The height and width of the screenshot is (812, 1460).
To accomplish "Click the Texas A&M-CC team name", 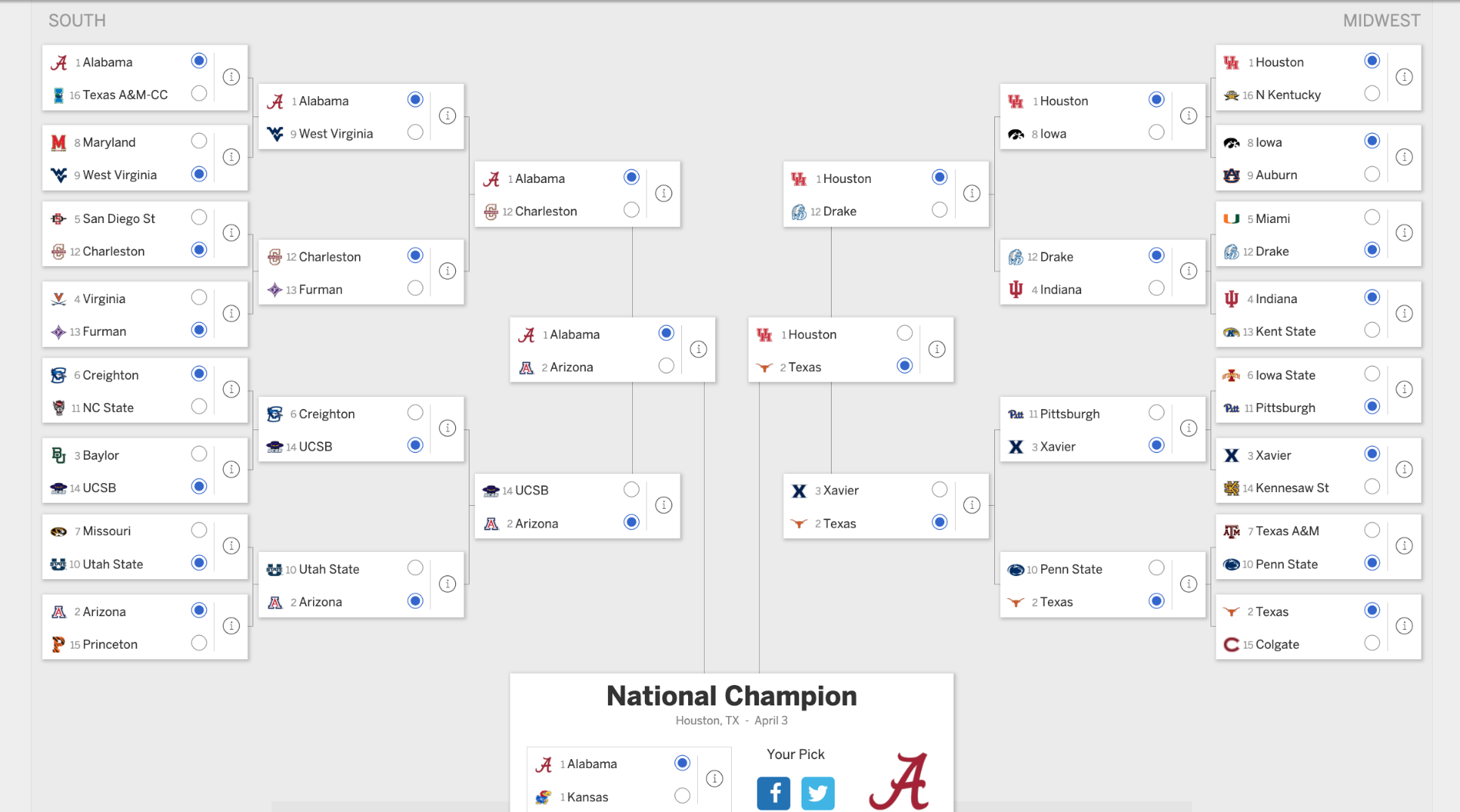I will pyautogui.click(x=125, y=95).
